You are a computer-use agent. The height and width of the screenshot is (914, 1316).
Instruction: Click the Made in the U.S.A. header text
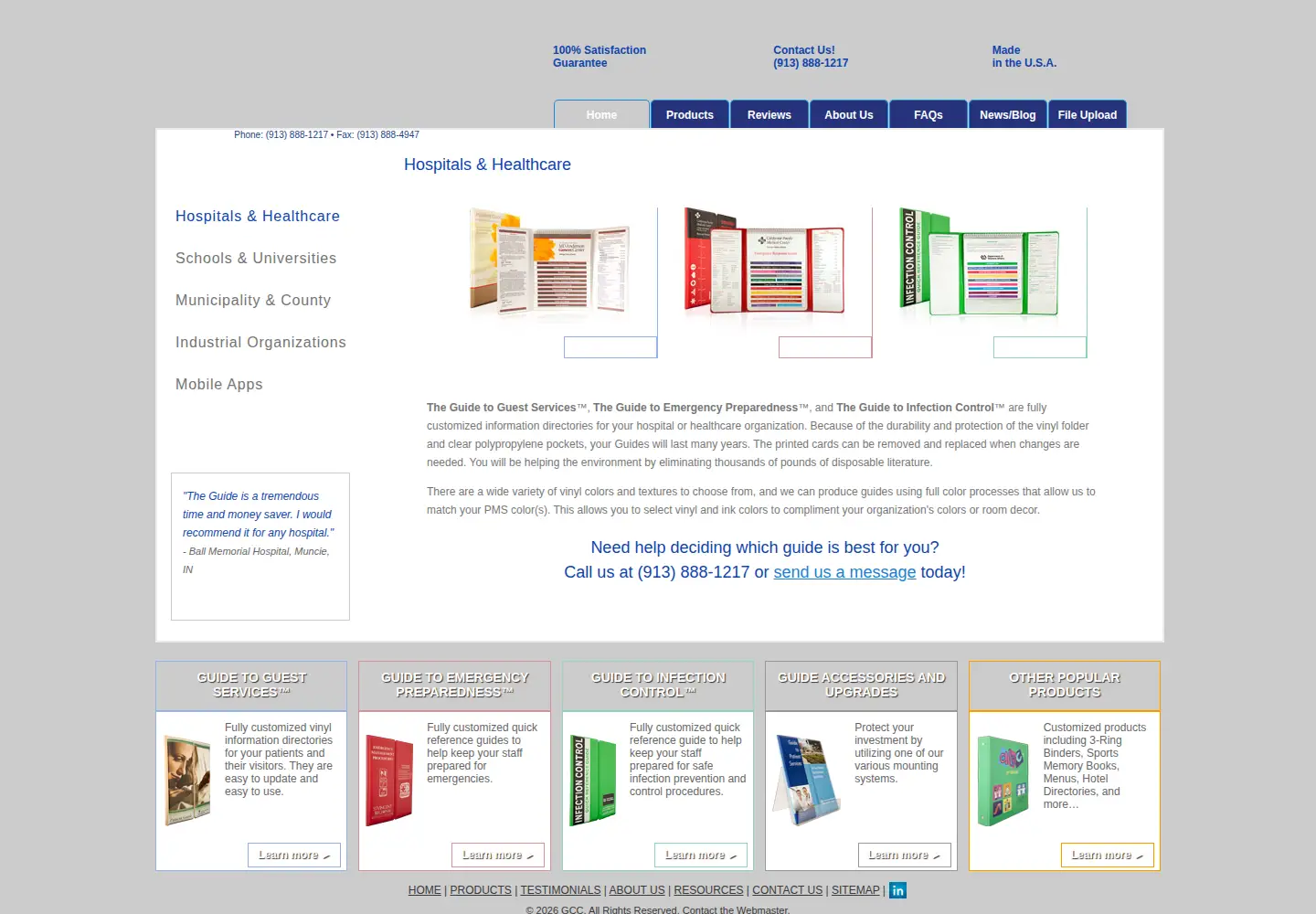point(1024,57)
